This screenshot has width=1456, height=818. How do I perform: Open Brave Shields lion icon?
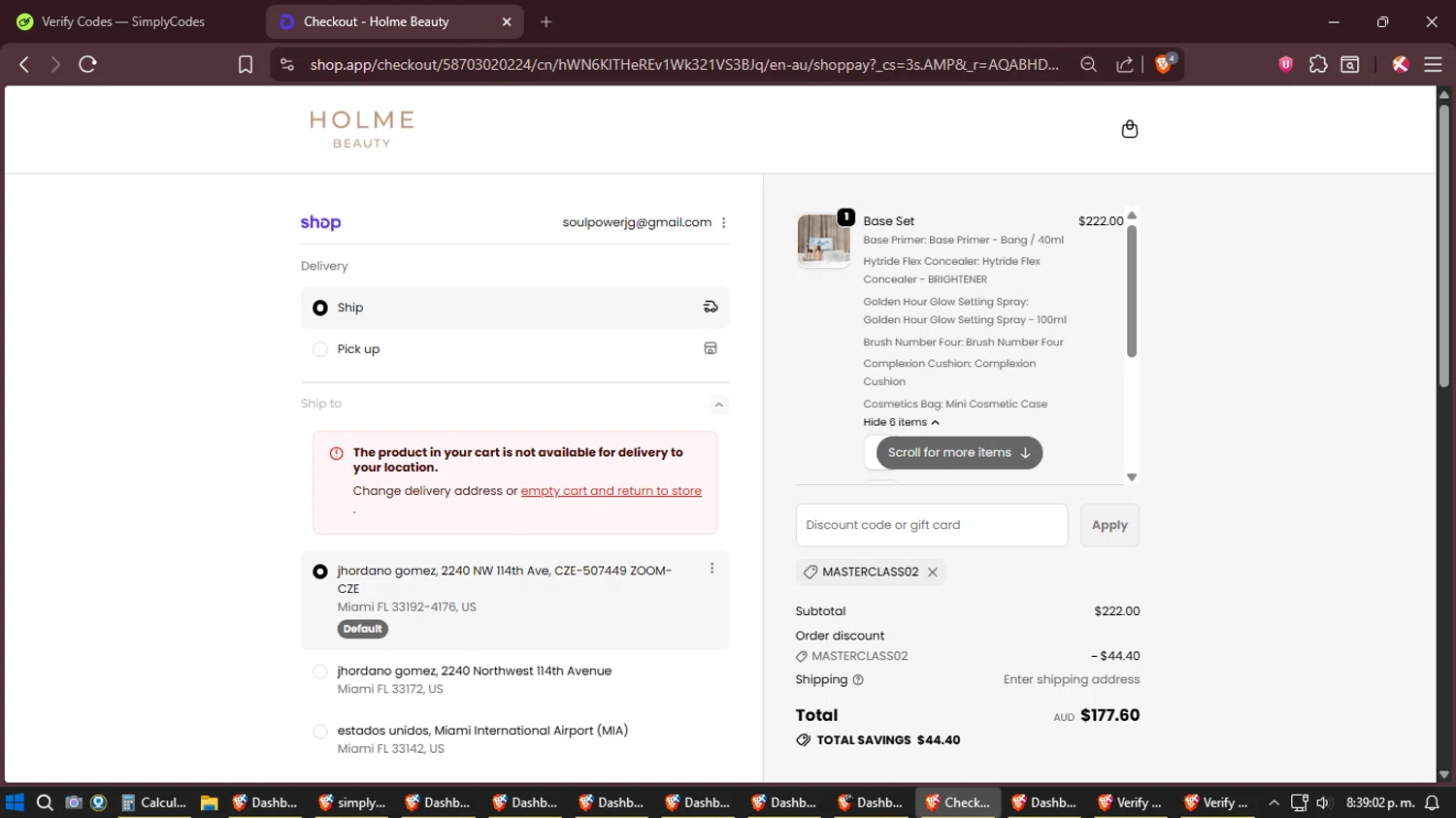coord(1165,64)
